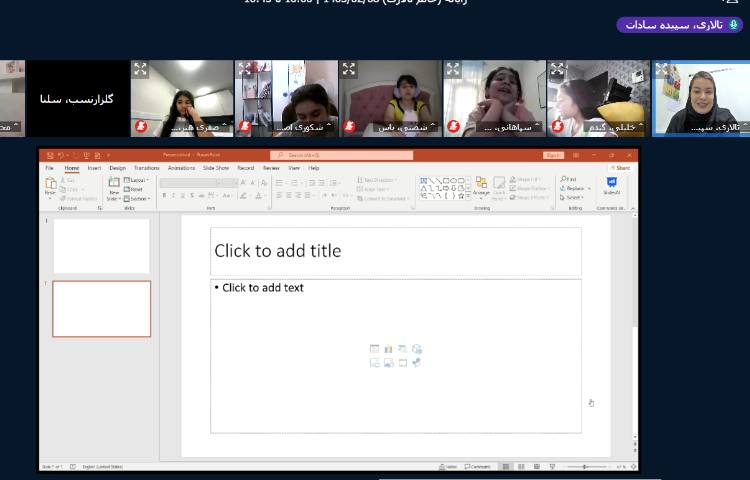
Task: Click the Text Direction dropdown
Action: [x=377, y=180]
